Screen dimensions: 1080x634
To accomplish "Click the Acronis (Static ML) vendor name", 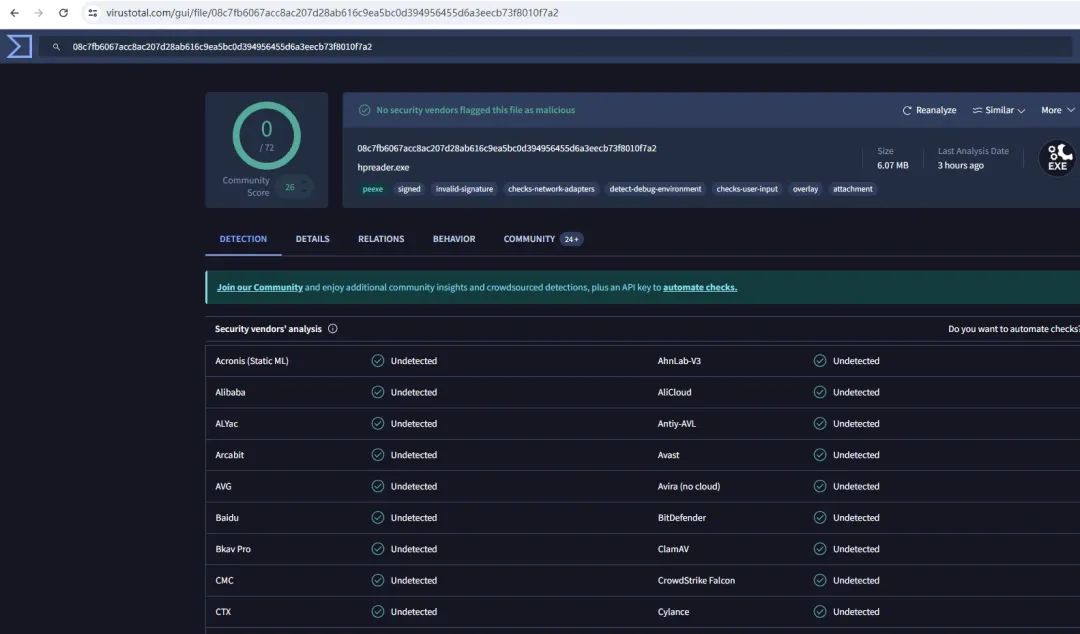I will click(x=251, y=361).
